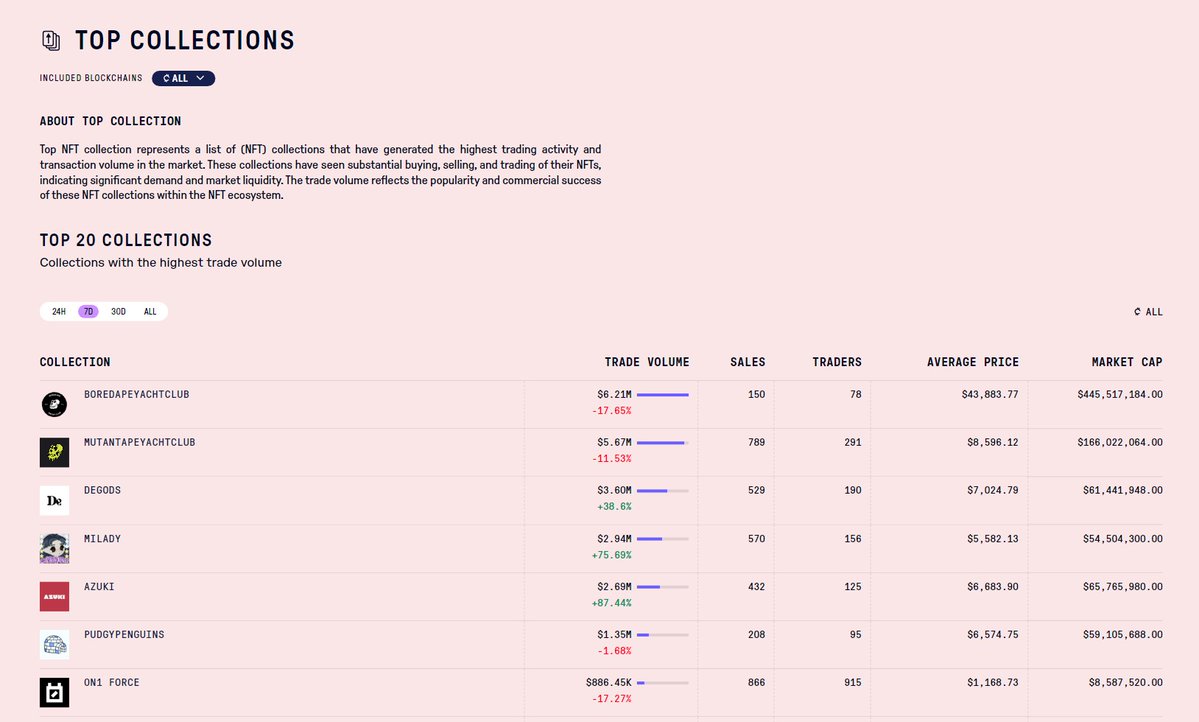
Task: Open the AZUKI collection name
Action: coord(99,587)
